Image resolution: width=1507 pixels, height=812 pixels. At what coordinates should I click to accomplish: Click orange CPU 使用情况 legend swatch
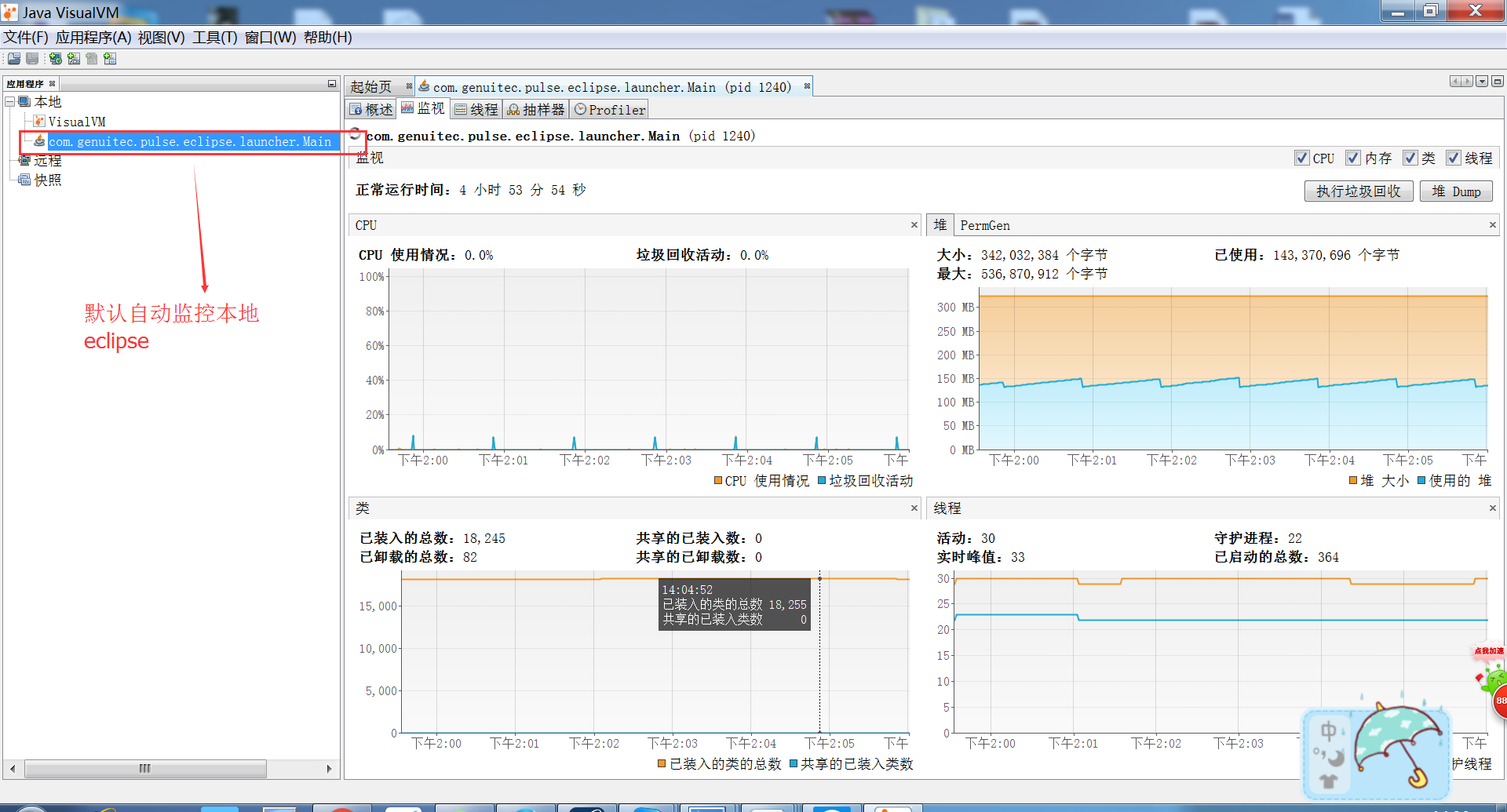(718, 481)
